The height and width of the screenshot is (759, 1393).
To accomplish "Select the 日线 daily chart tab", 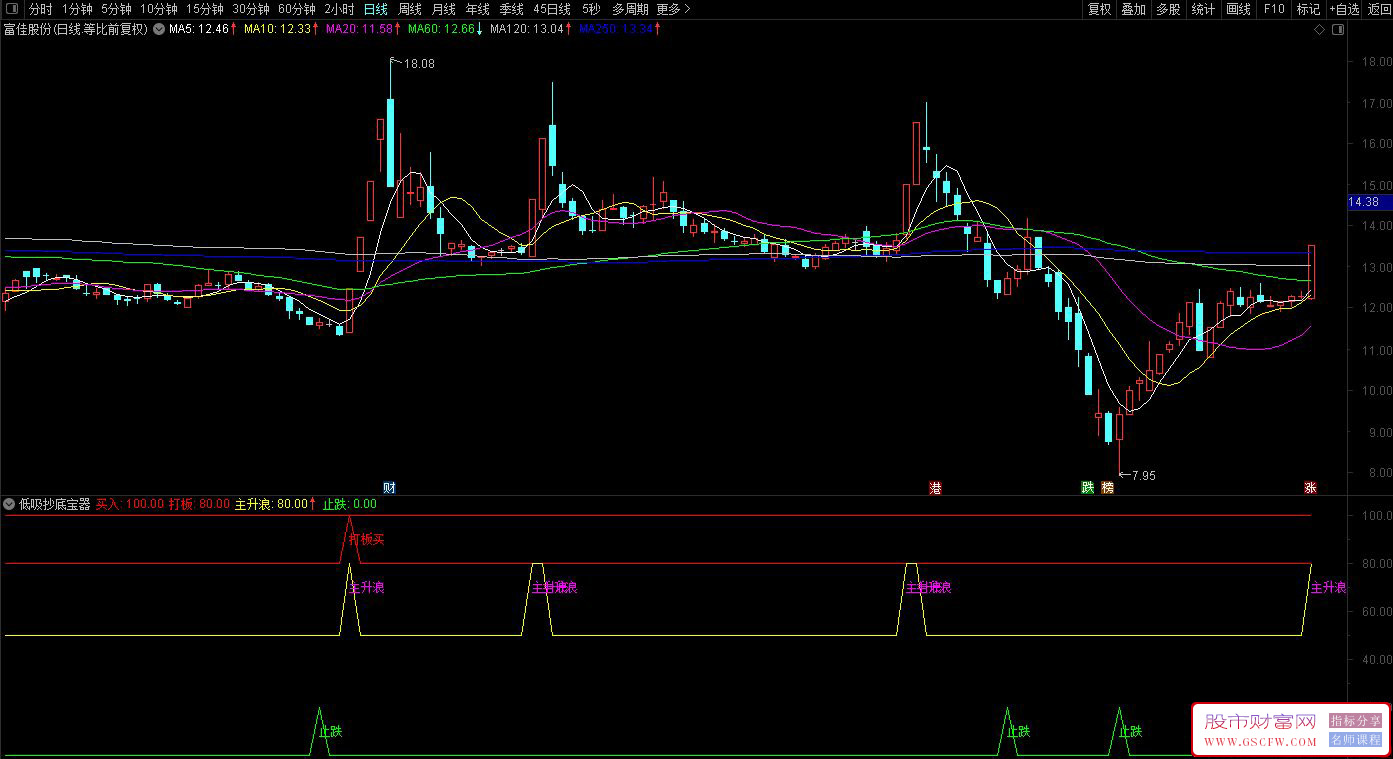I will pyautogui.click(x=376, y=9).
